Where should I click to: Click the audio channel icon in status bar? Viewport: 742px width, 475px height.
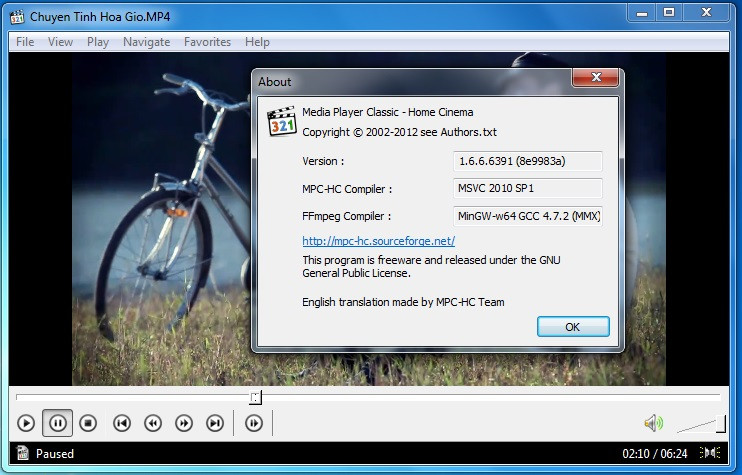click(x=709, y=453)
